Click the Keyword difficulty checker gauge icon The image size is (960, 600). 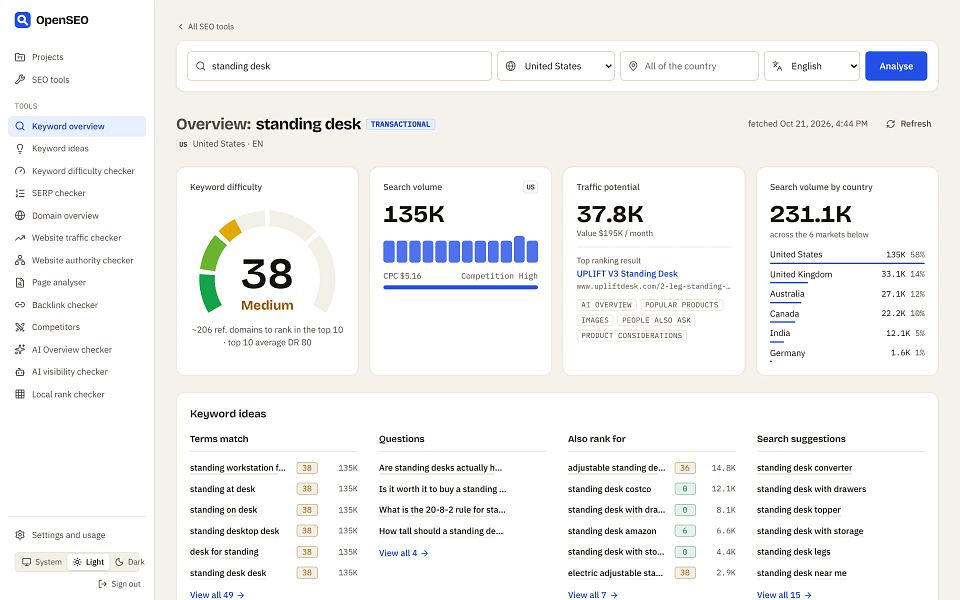point(20,171)
